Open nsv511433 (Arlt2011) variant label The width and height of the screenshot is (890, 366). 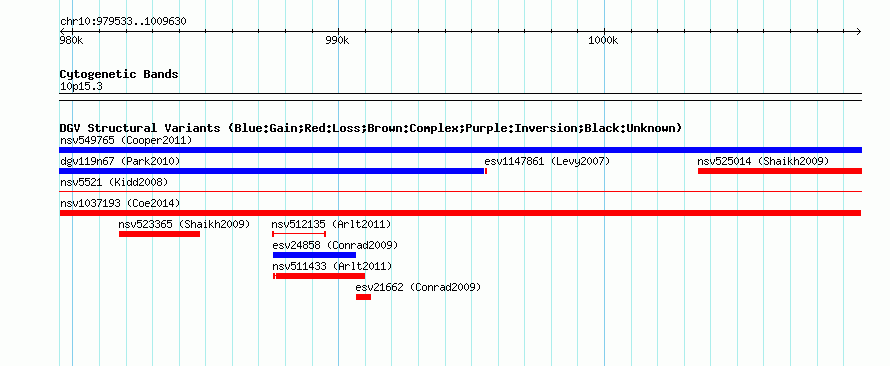pos(332,266)
